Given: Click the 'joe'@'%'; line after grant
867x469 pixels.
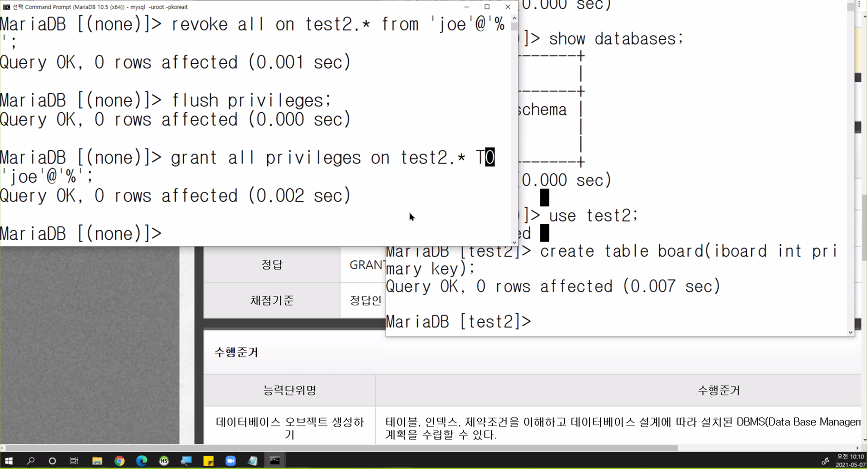Looking at the screenshot, I should 46,177.
